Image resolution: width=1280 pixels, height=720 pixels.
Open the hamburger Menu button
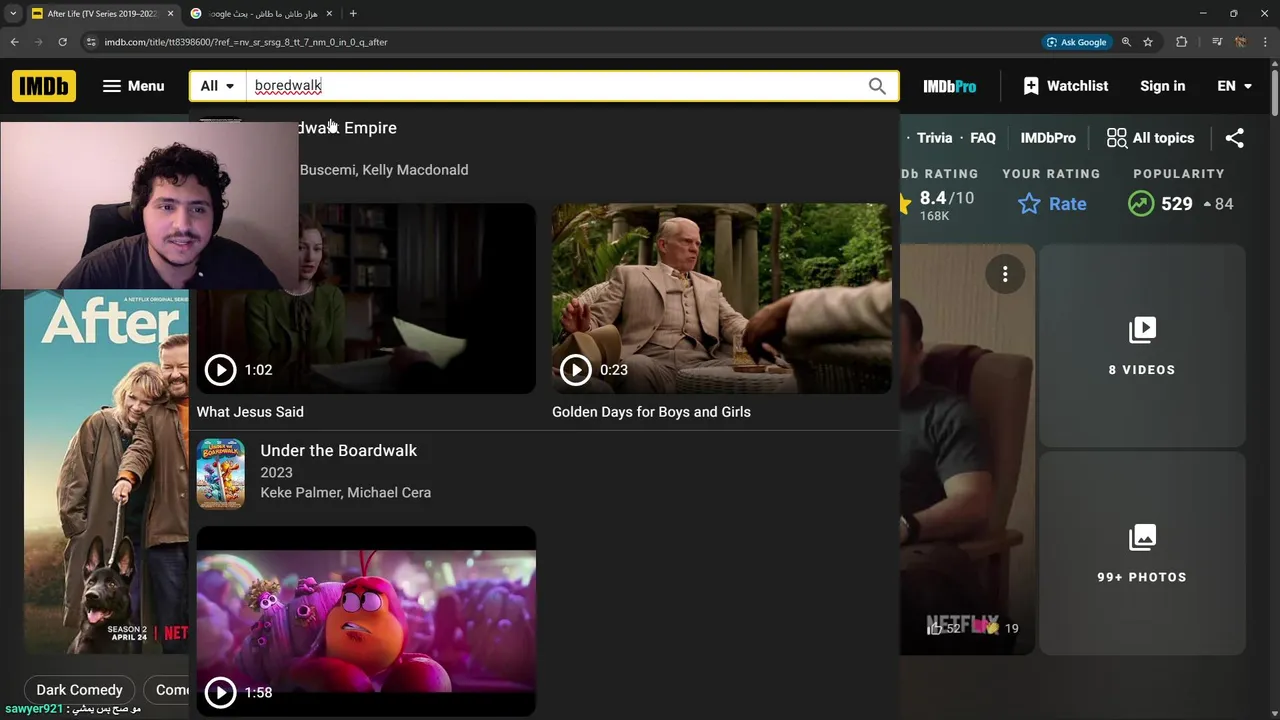pyautogui.click(x=133, y=86)
